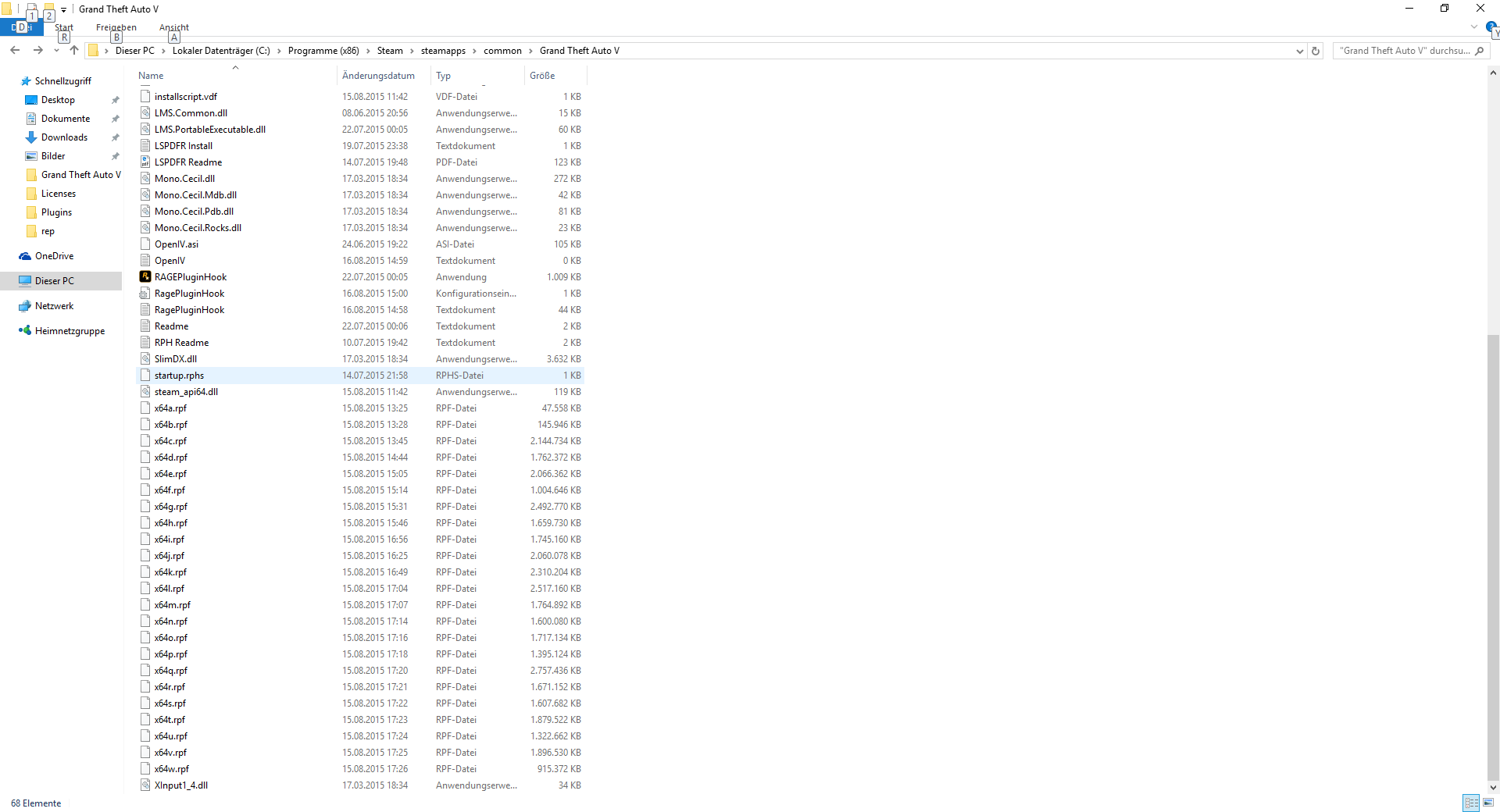This screenshot has width=1500, height=812.
Task: Expand the ribbon with the chevron
Action: tap(1474, 27)
